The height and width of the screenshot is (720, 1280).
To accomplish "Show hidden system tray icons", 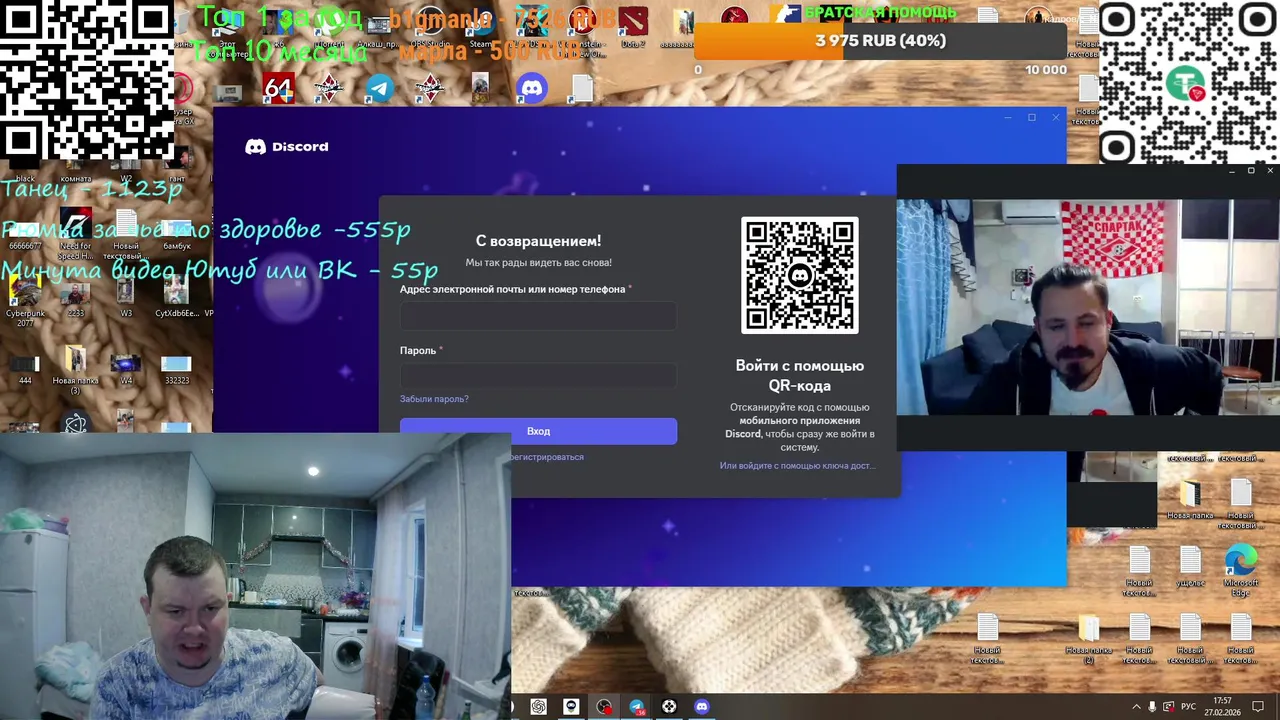I will pyautogui.click(x=1136, y=706).
